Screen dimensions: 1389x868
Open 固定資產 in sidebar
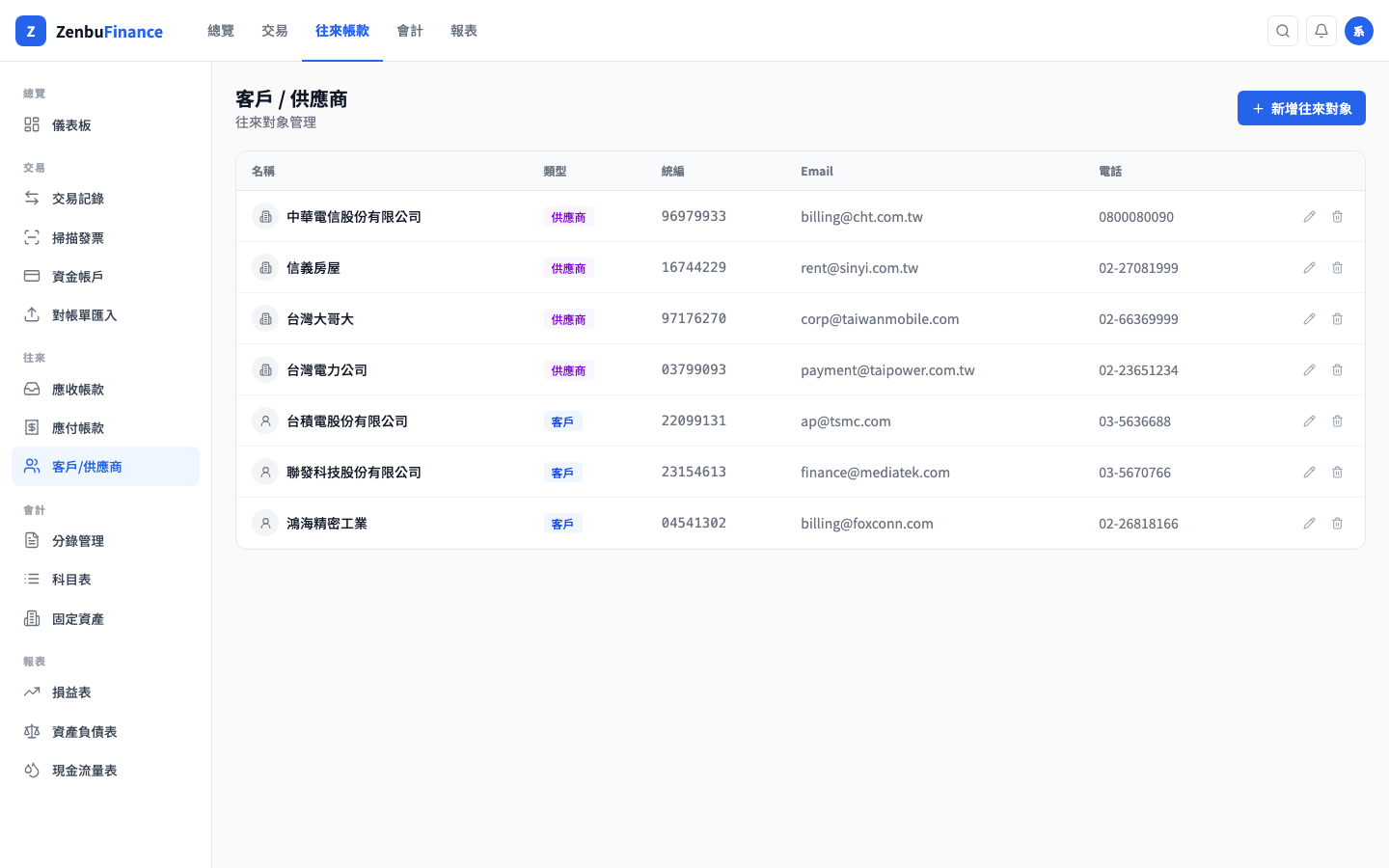click(105, 619)
